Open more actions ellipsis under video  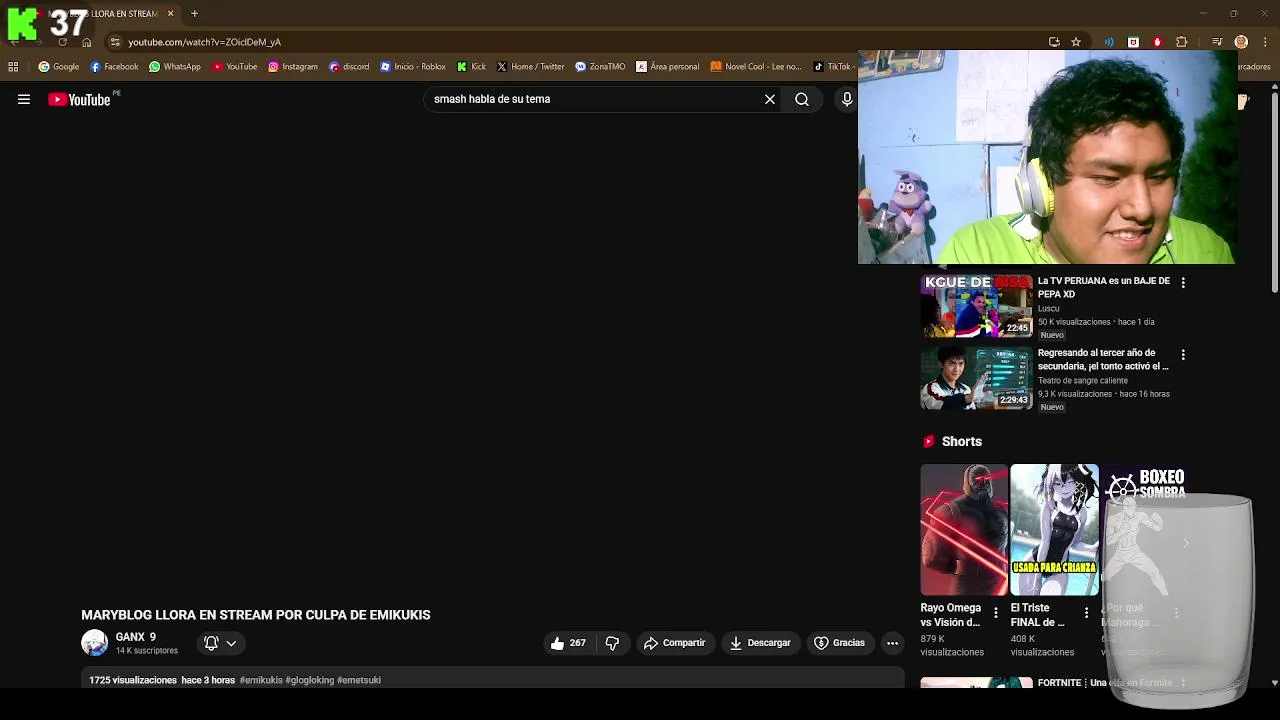pos(892,643)
